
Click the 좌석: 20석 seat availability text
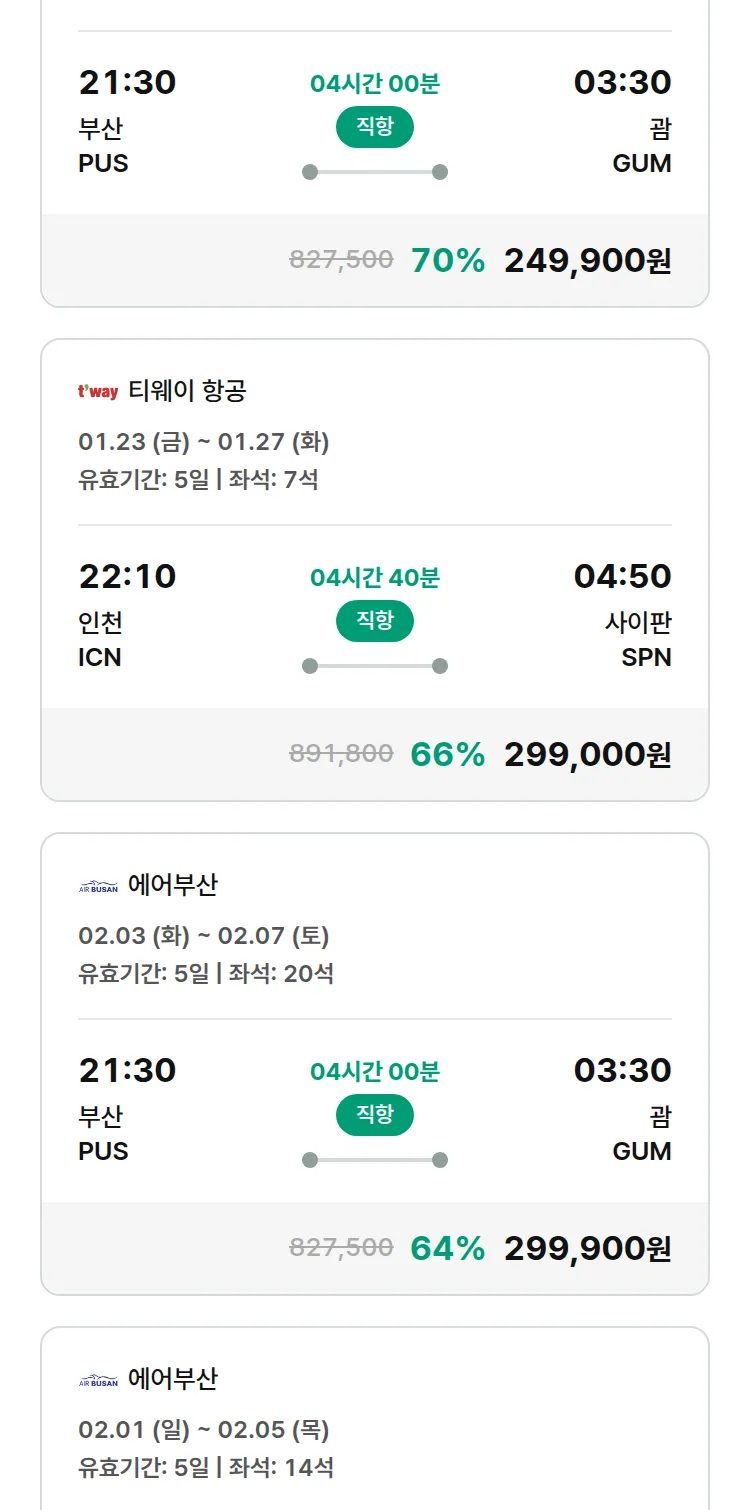tap(281, 973)
